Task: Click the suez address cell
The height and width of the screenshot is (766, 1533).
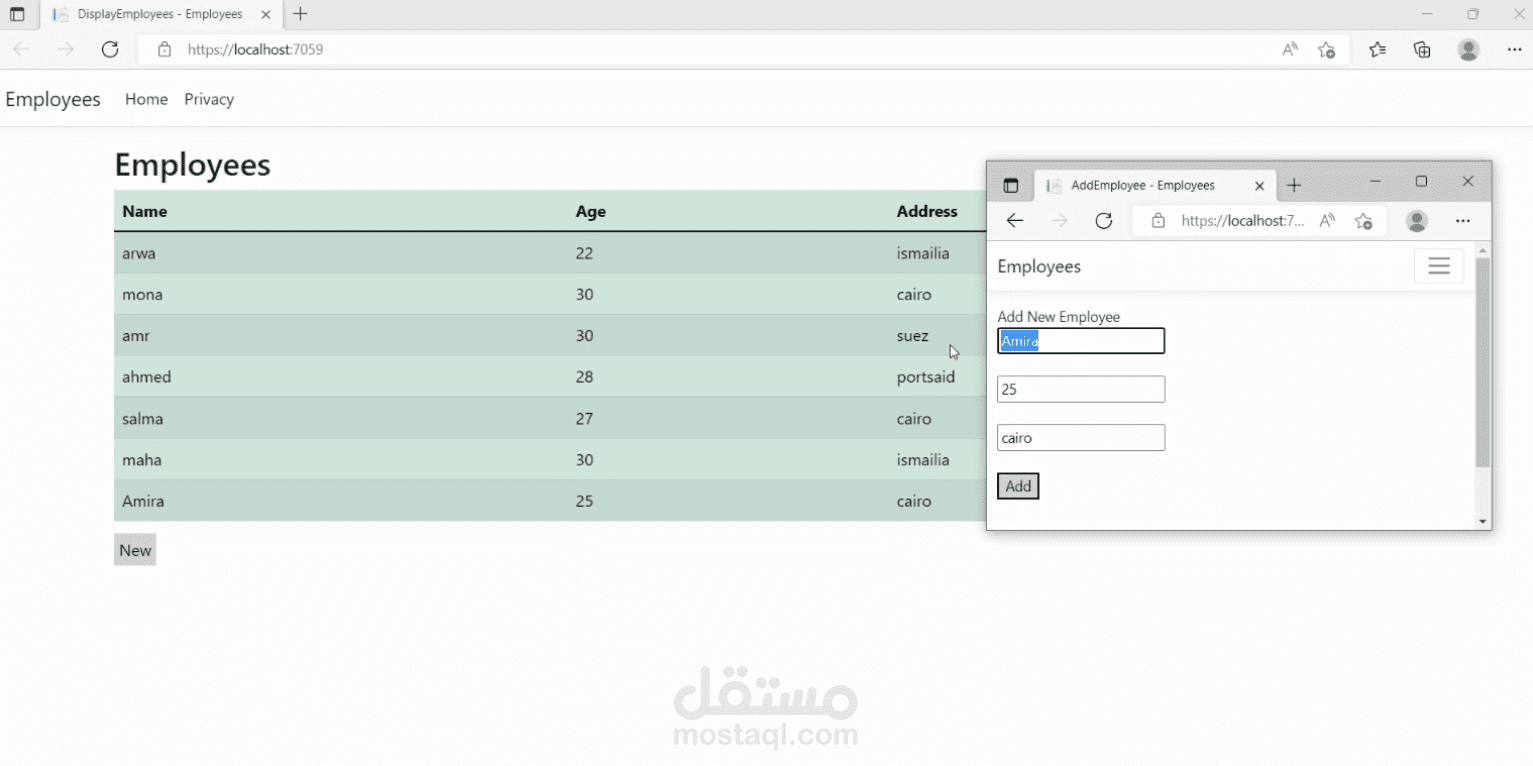Action: point(913,336)
